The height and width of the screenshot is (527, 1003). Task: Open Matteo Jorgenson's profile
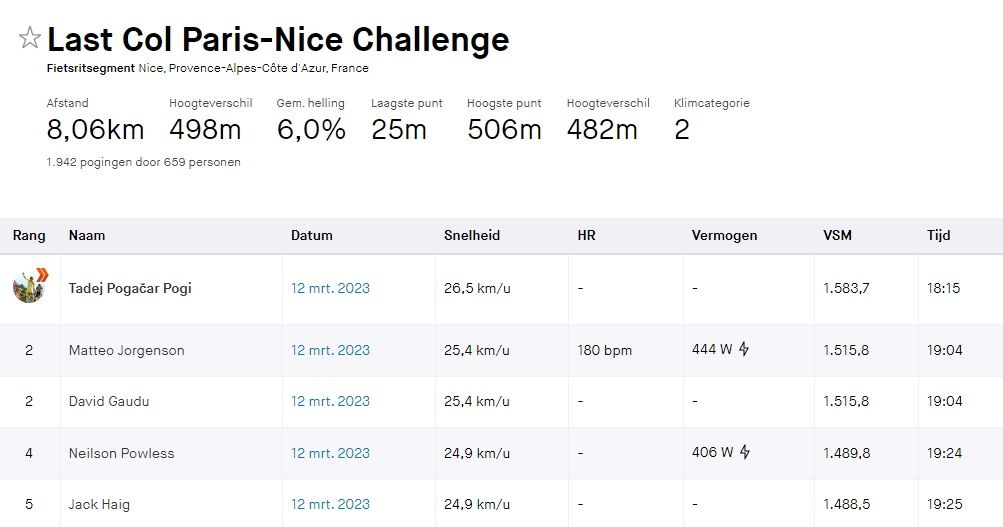127,350
